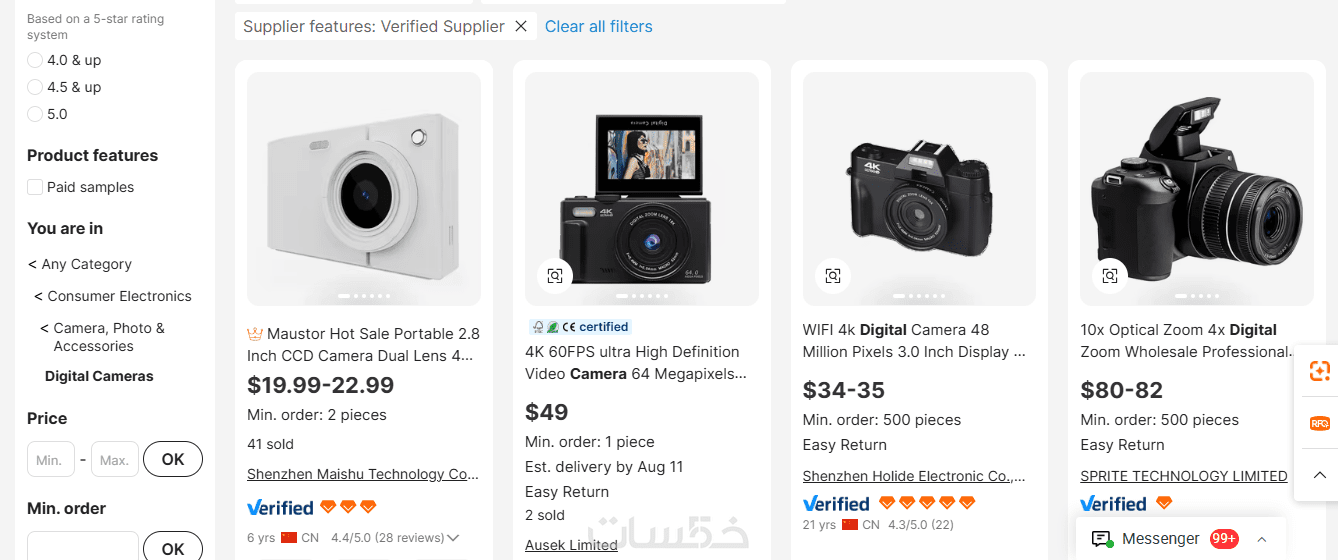Remove the Verified Supplier filter tag

pyautogui.click(x=521, y=26)
